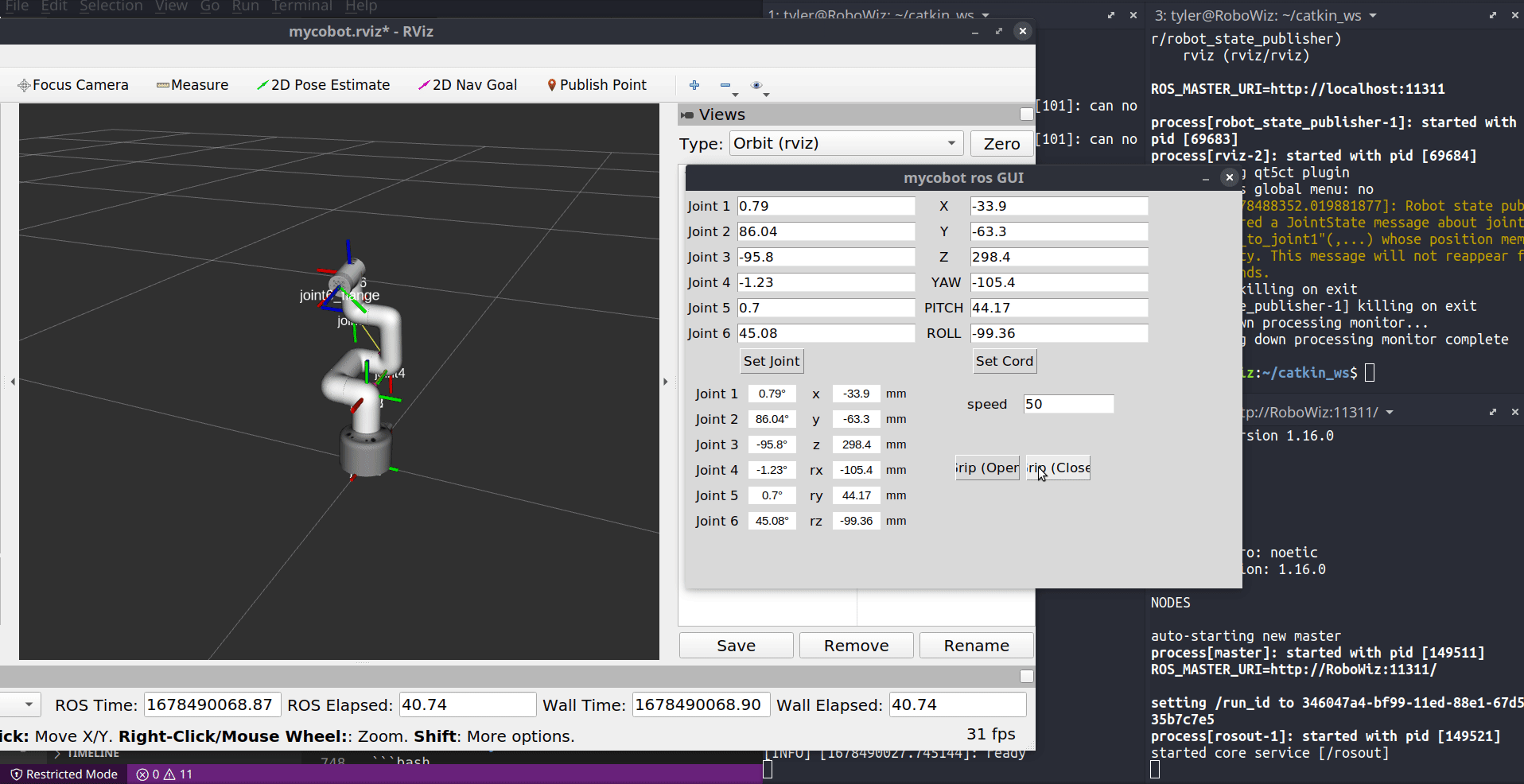The image size is (1524, 784).
Task: Click the Z coordinate field showing 298.4
Action: point(1059,257)
